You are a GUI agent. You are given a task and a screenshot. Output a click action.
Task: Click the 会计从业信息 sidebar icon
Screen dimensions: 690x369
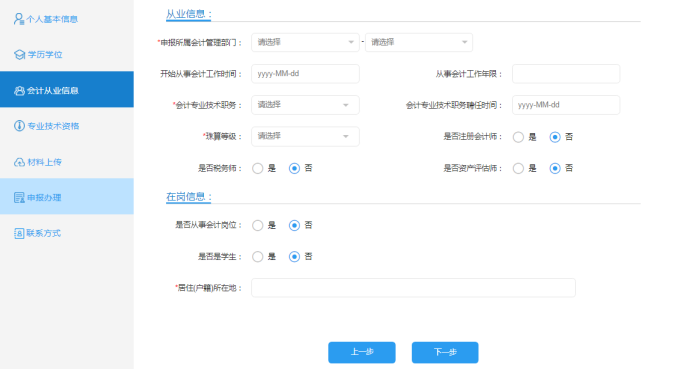(19, 91)
